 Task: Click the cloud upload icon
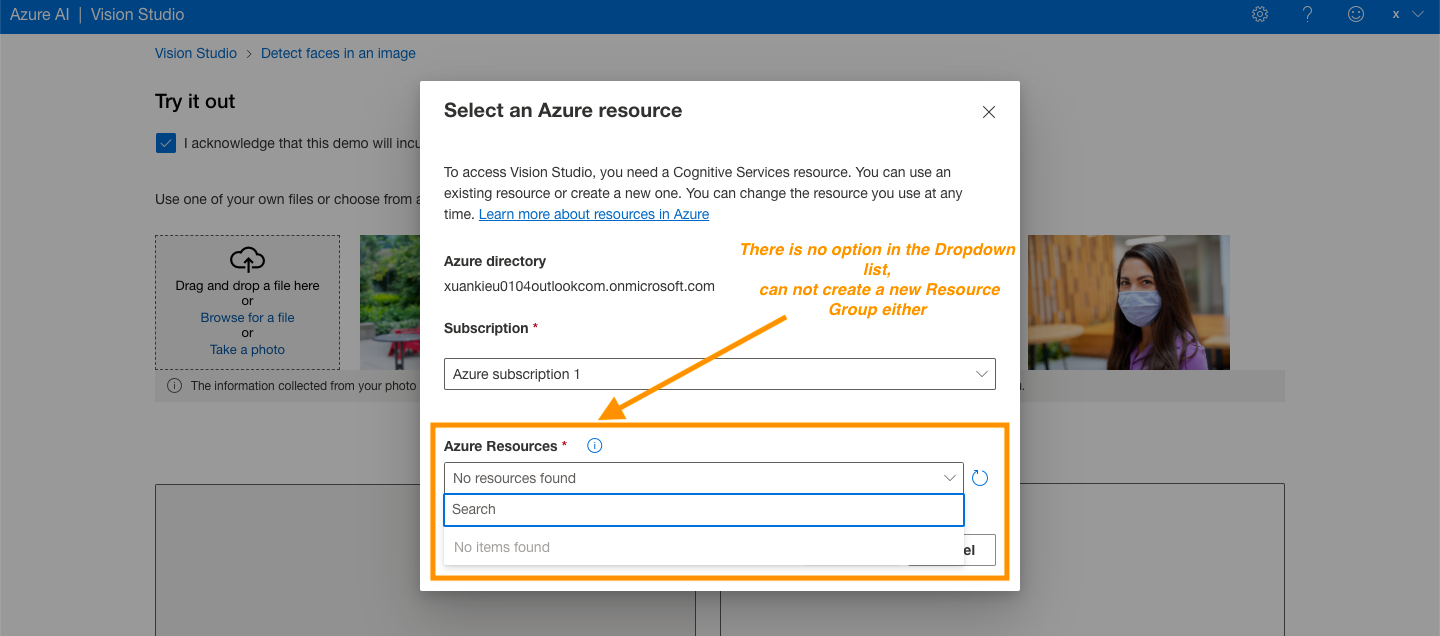[247, 259]
